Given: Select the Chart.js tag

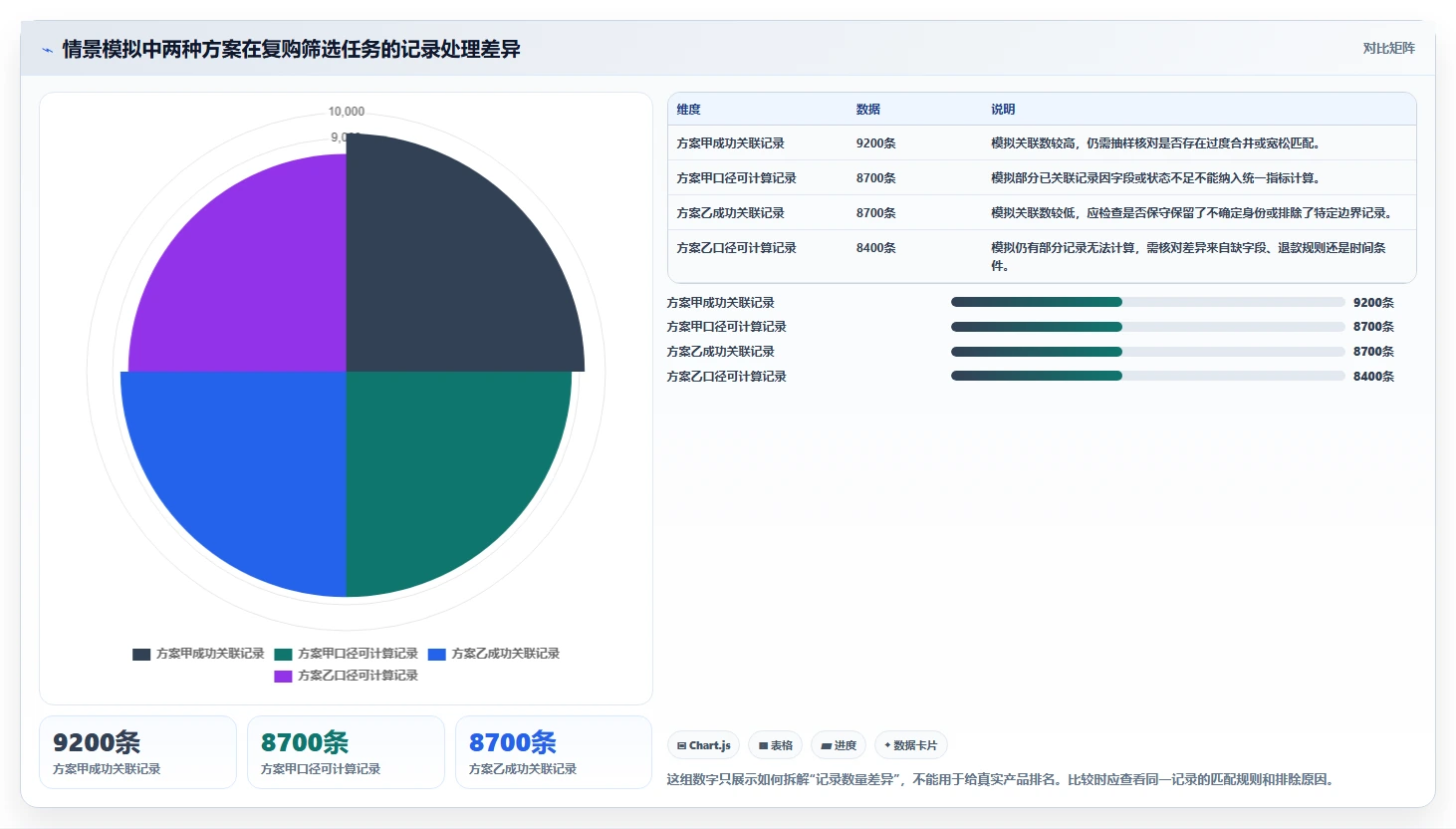Looking at the screenshot, I should [x=704, y=745].
